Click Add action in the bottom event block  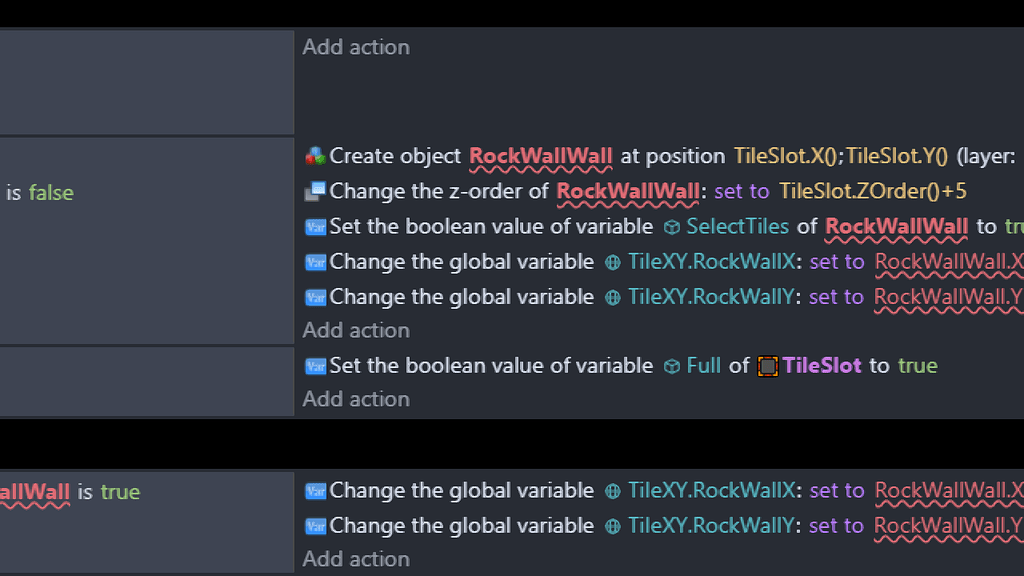[355, 558]
